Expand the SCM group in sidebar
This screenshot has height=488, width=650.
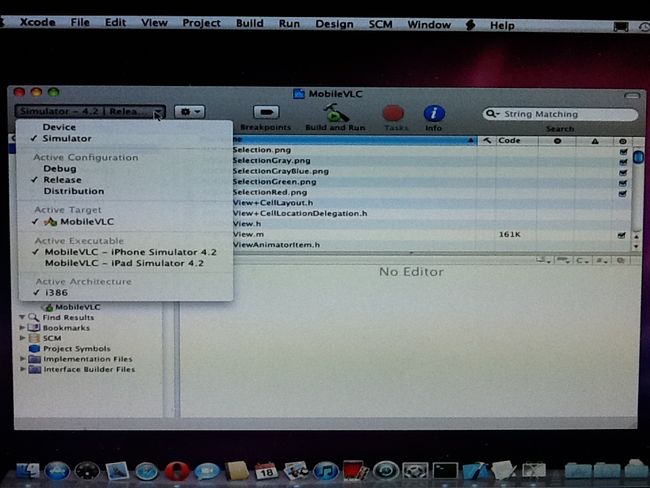tap(22, 338)
